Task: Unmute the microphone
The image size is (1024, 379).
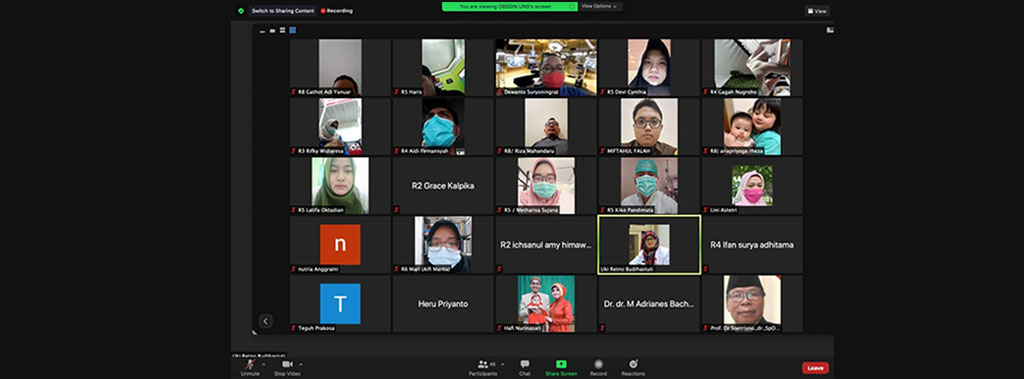Action: tap(249, 367)
